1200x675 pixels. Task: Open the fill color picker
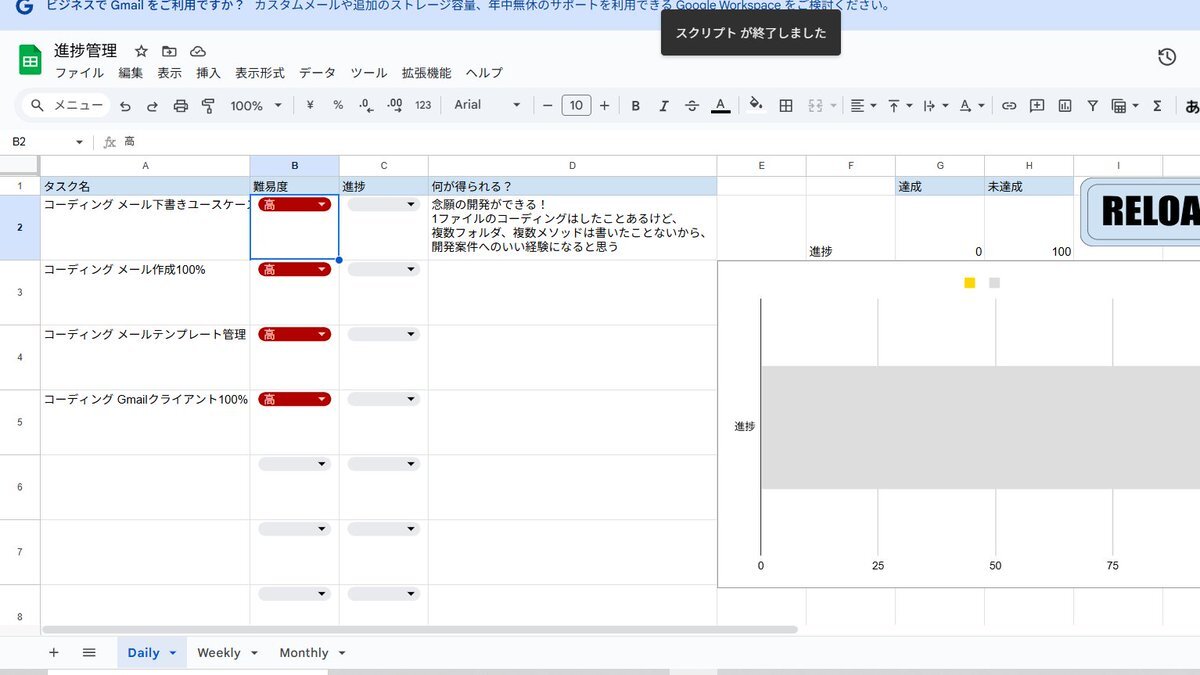tap(756, 105)
